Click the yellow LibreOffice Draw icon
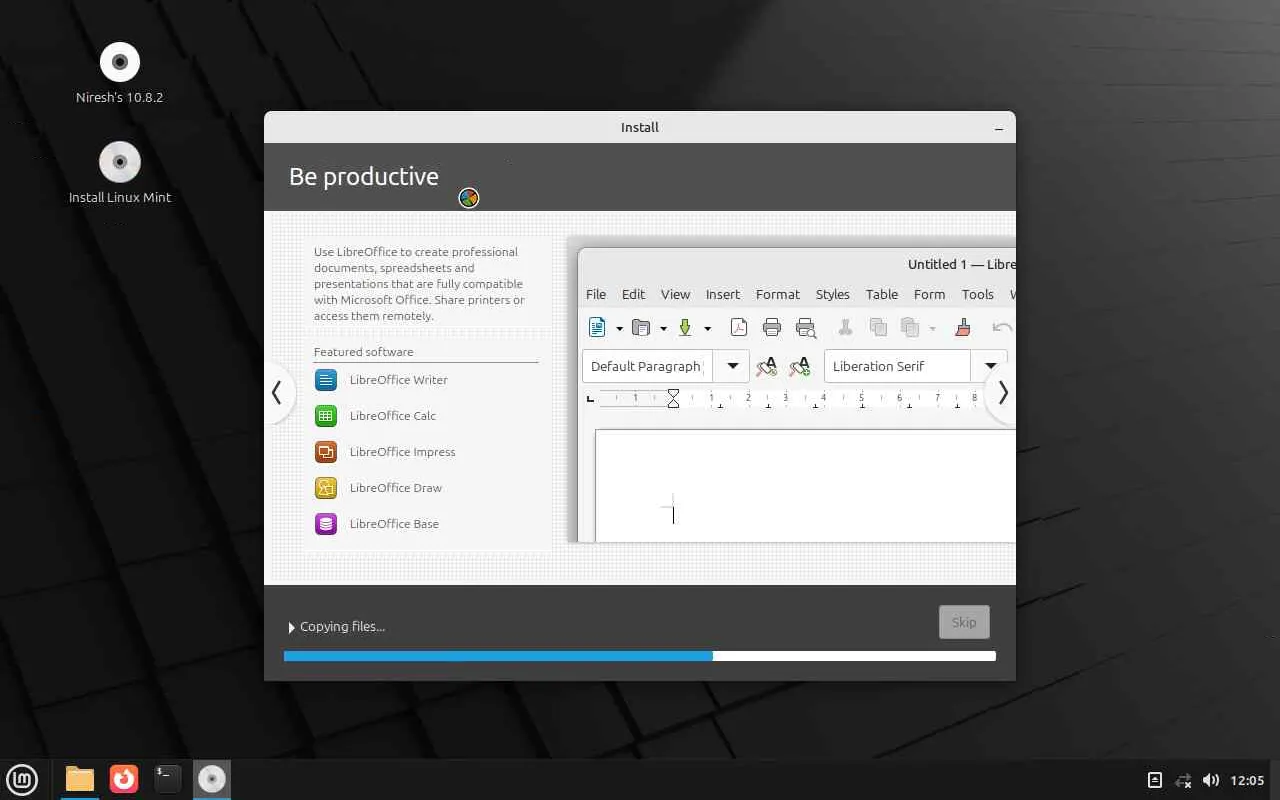The image size is (1280, 800). pos(326,488)
